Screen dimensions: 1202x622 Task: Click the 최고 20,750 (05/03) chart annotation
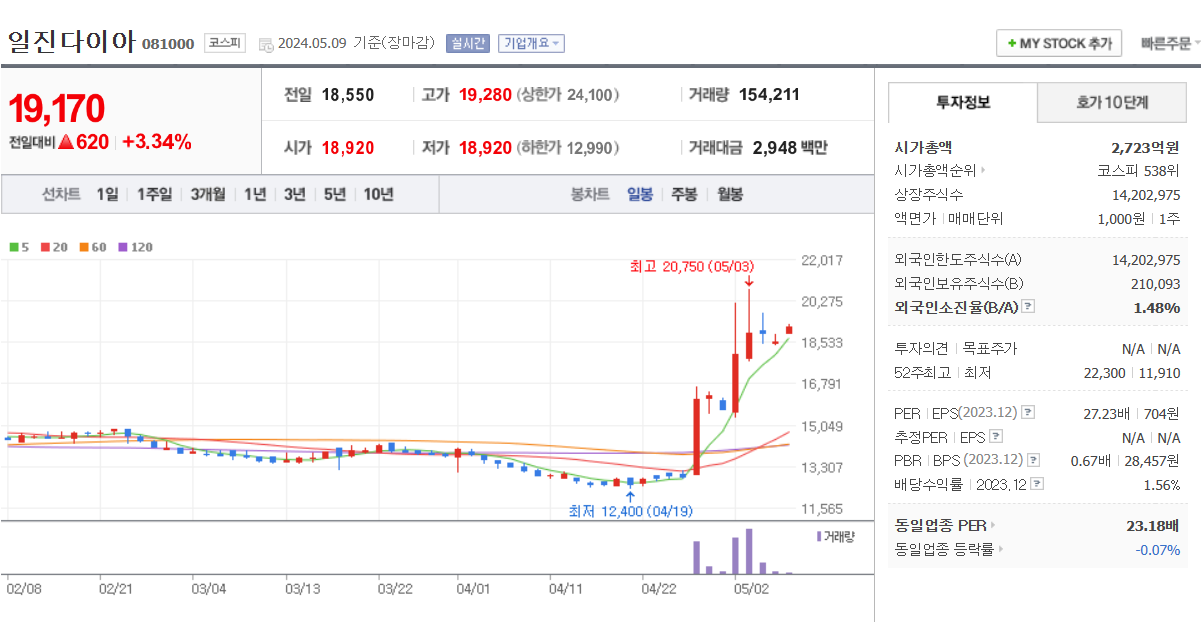point(692,267)
